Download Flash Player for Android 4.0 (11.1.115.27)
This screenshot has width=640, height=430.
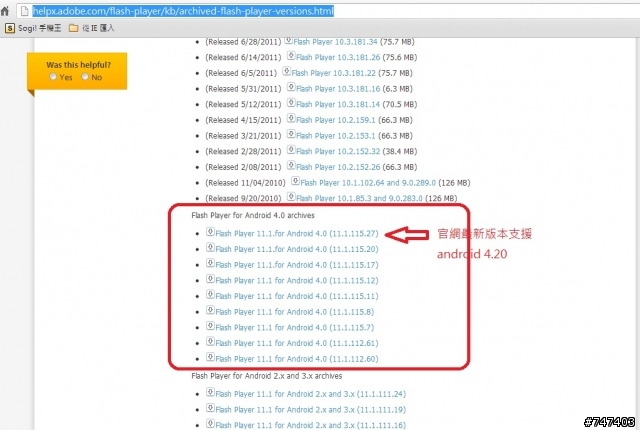(297, 234)
